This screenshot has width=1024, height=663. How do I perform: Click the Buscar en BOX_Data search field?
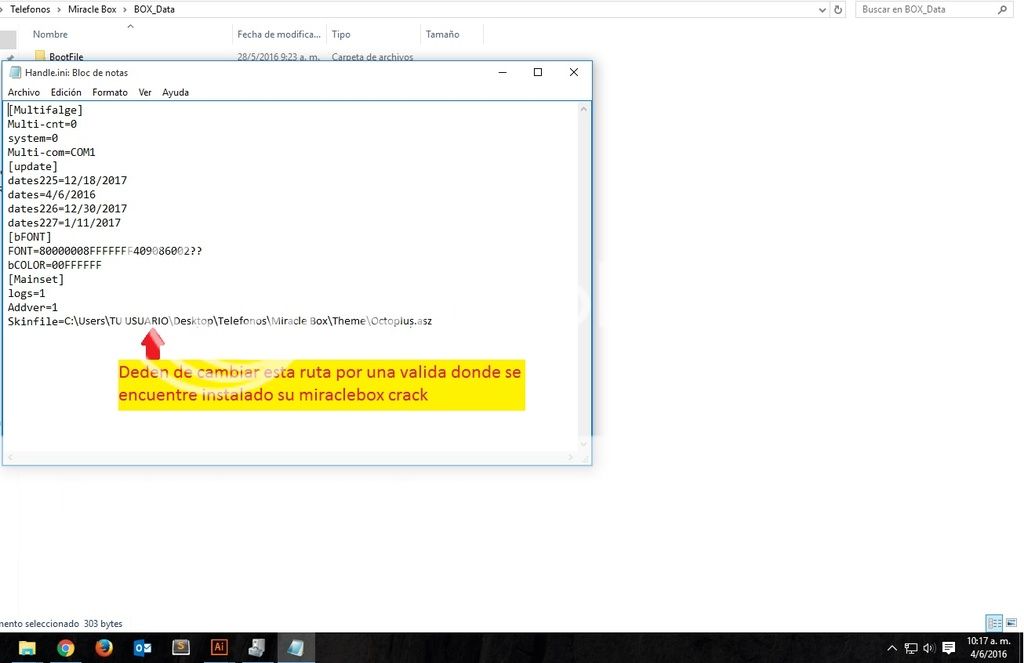tap(925, 9)
